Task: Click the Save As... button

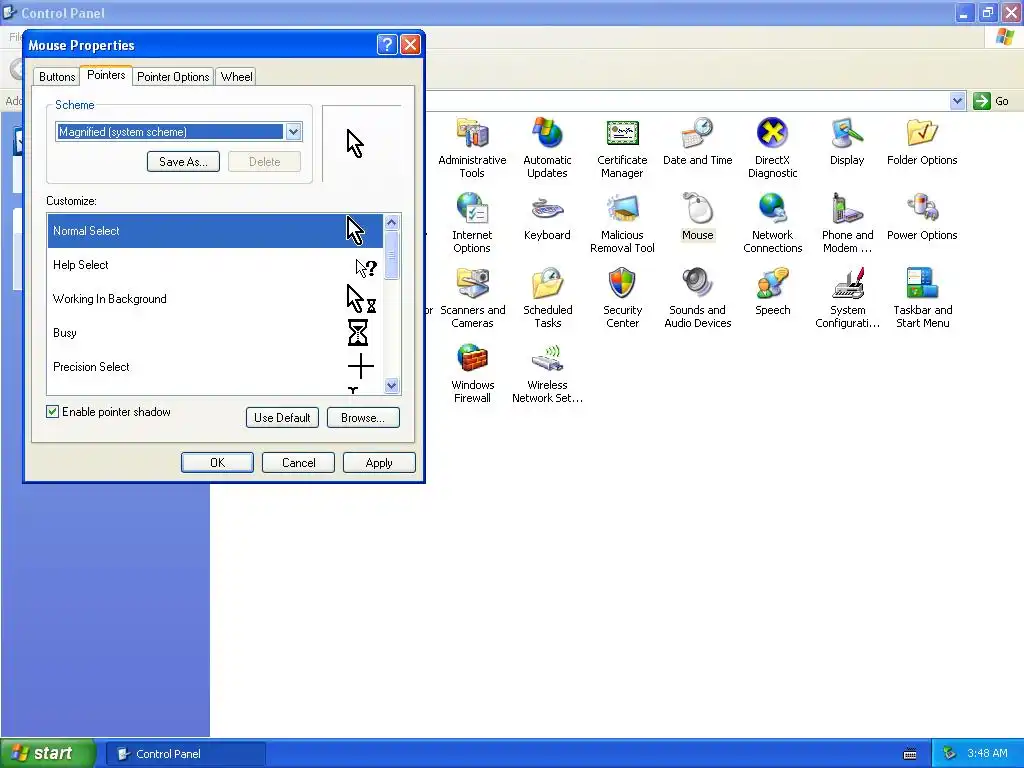Action: click(184, 161)
